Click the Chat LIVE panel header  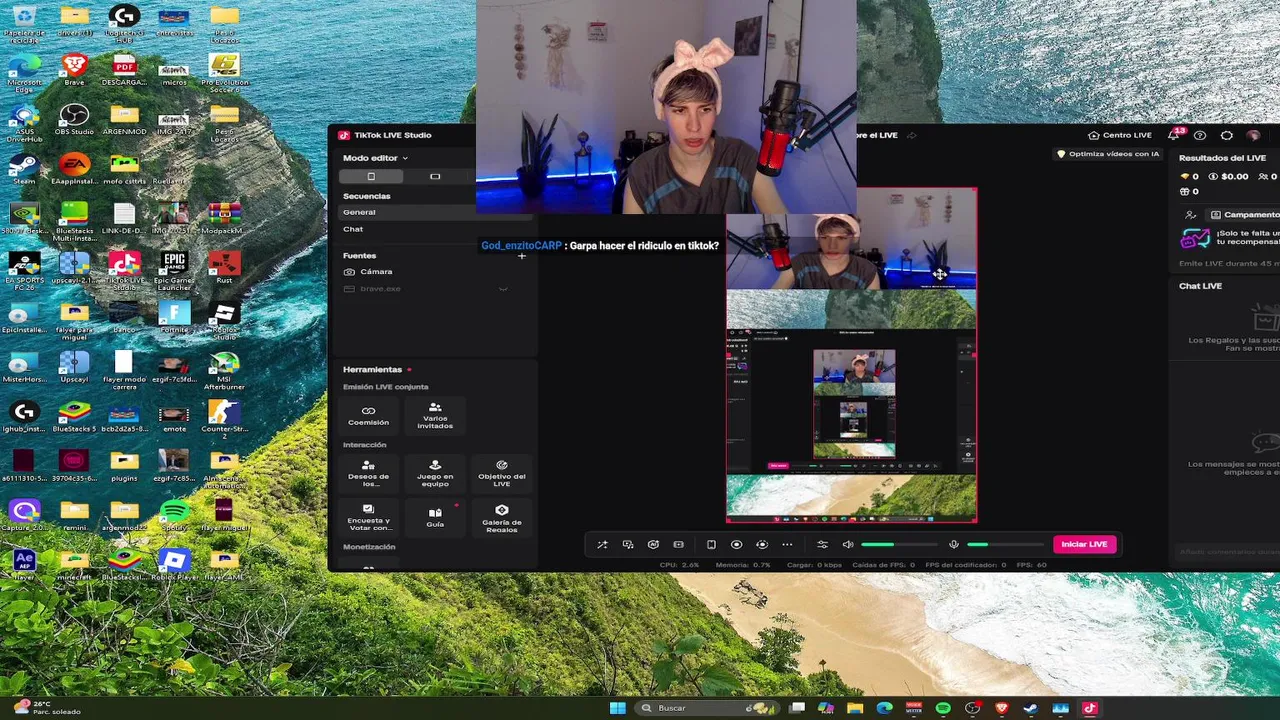point(1200,286)
